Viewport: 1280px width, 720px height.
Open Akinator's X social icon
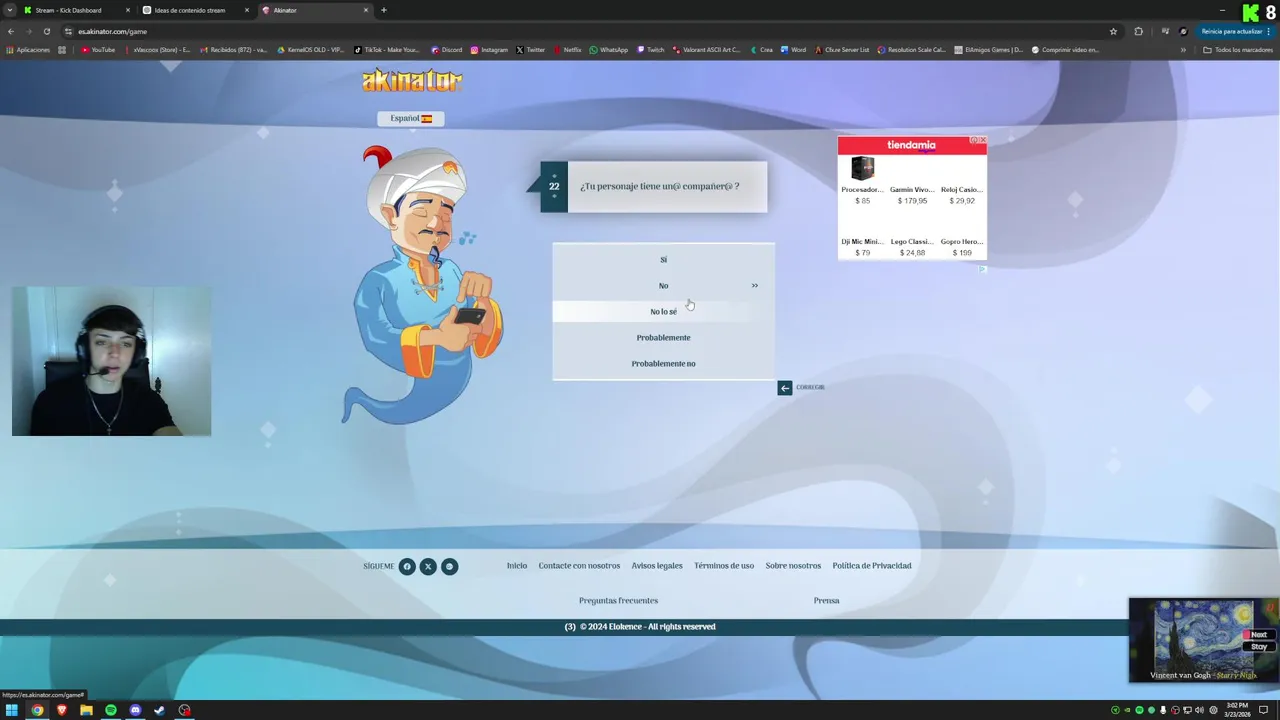428,566
